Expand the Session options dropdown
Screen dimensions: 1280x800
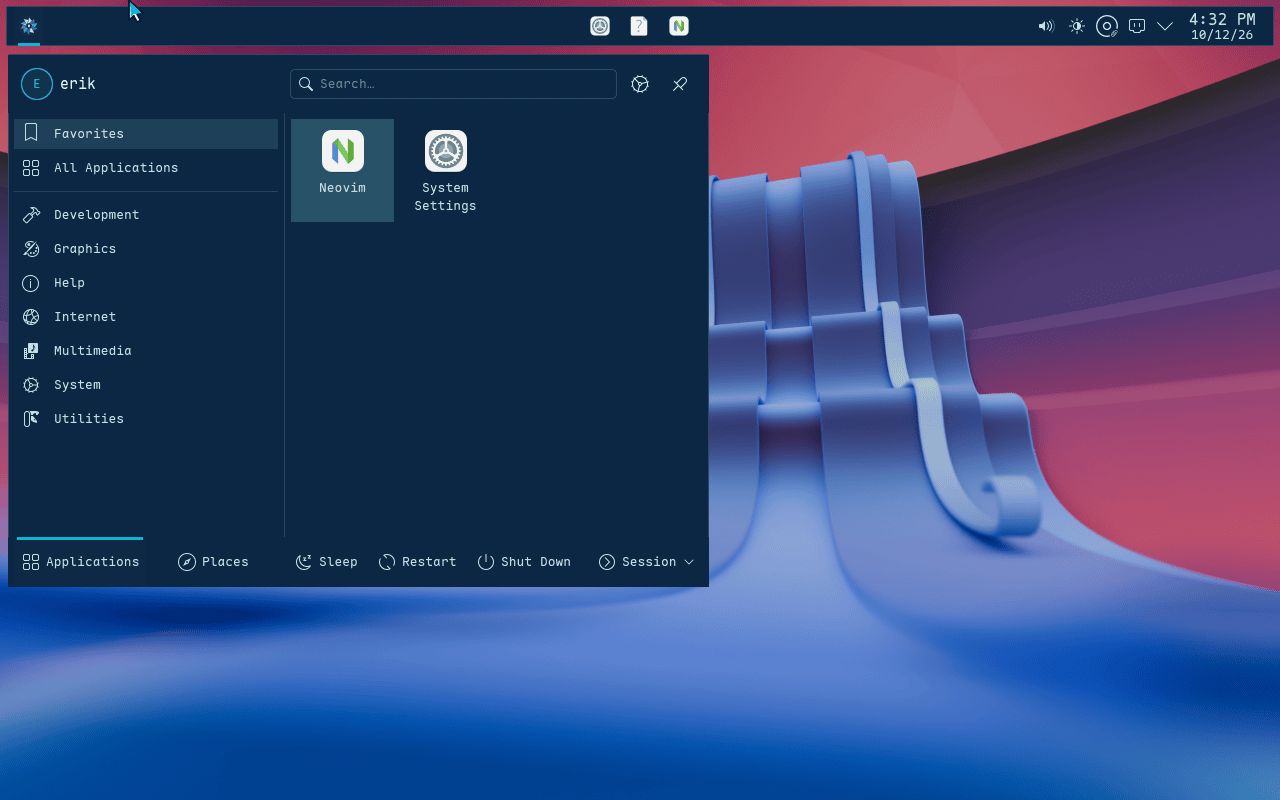point(647,562)
